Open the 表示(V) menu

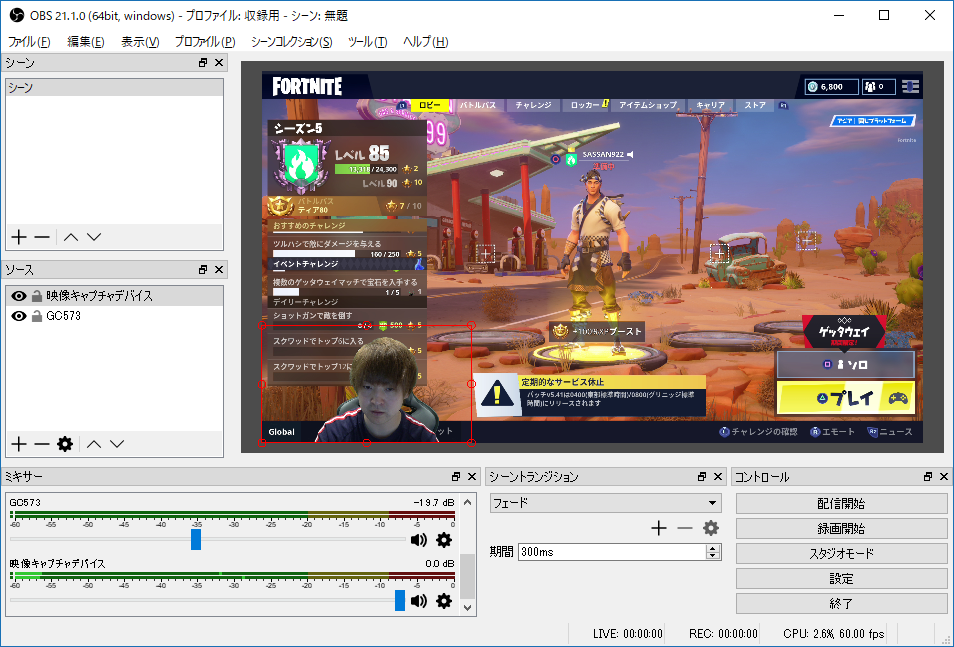tap(140, 41)
